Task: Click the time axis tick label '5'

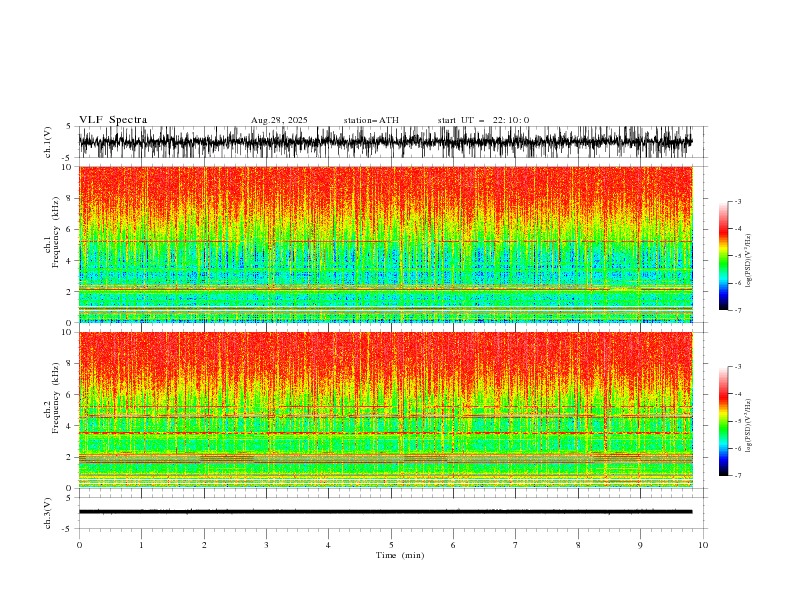Action: point(391,545)
